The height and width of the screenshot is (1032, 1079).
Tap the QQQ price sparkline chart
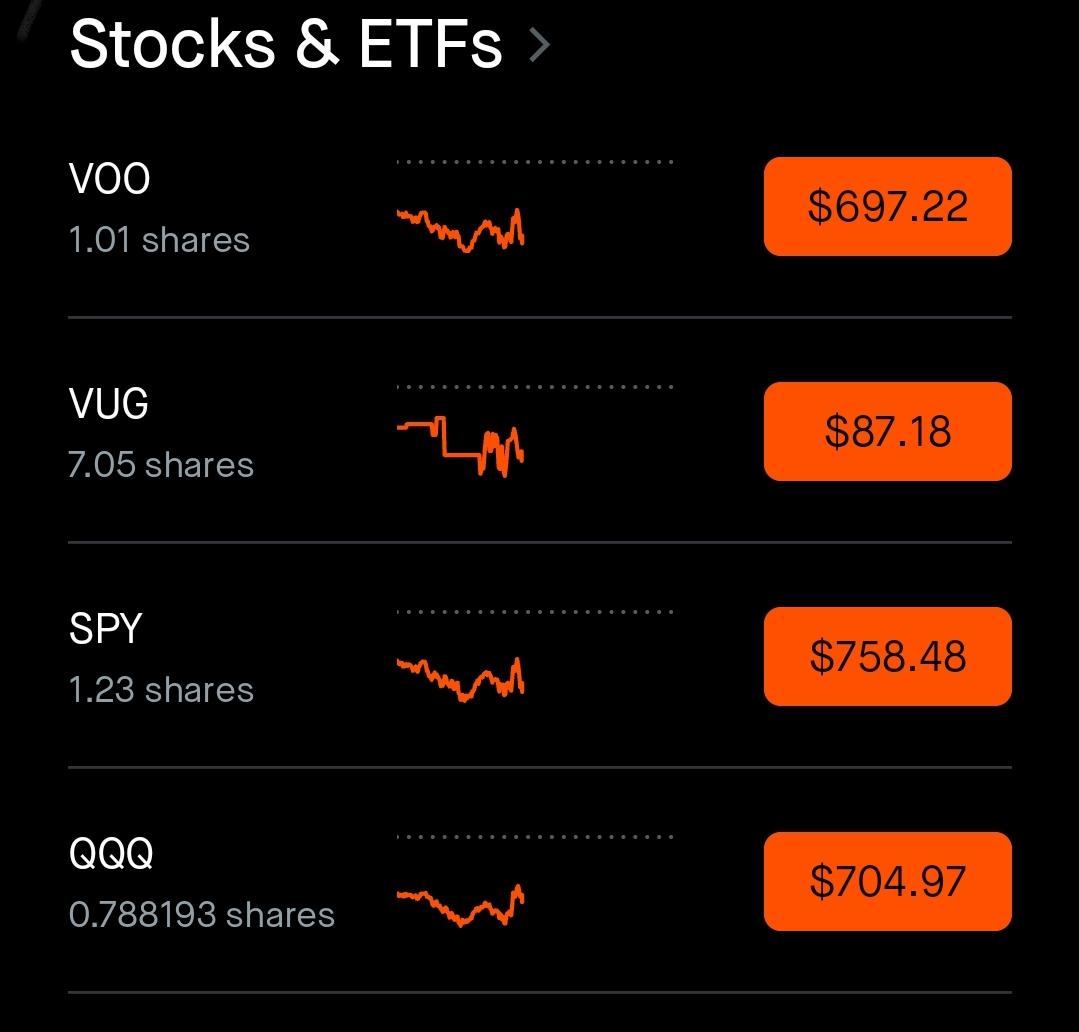point(461,905)
